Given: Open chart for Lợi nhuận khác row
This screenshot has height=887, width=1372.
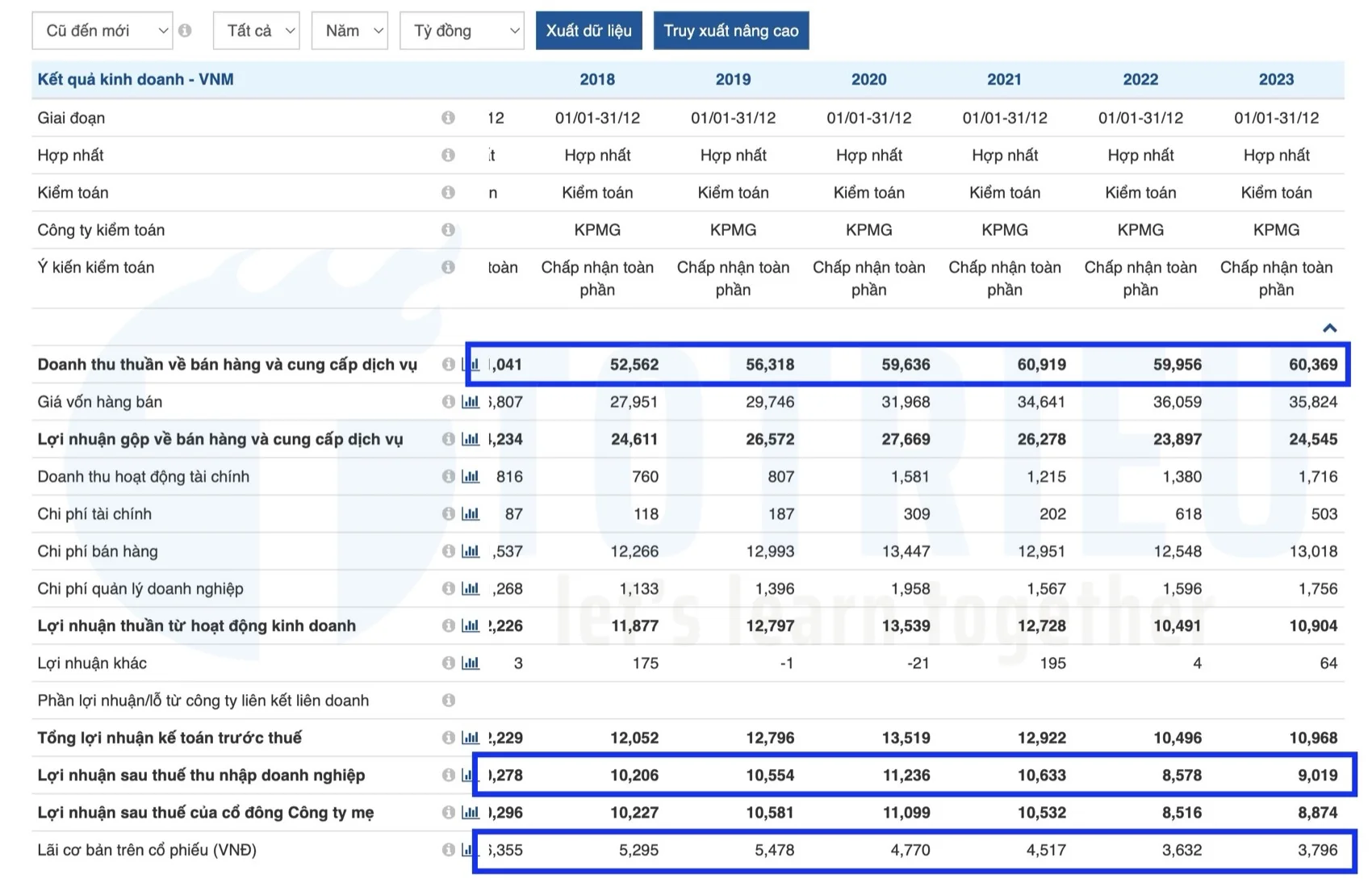Looking at the screenshot, I should [471, 663].
